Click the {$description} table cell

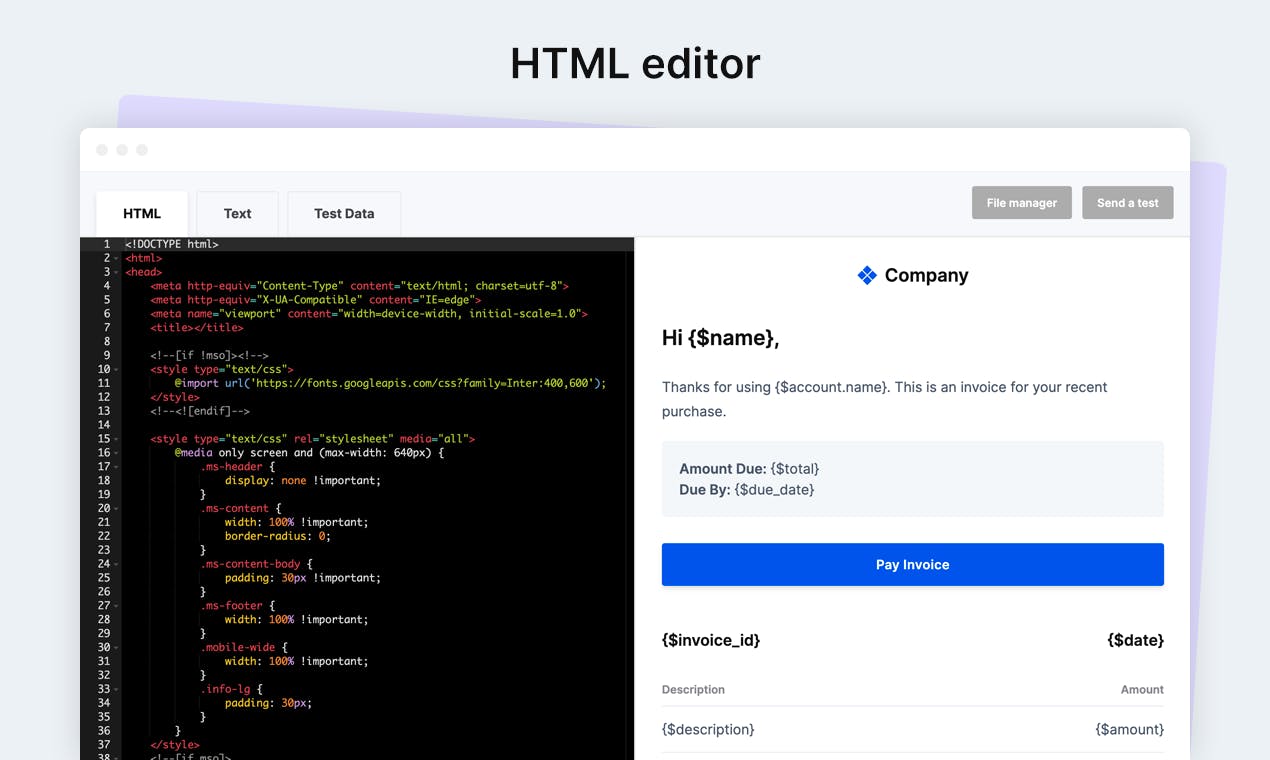coord(708,730)
